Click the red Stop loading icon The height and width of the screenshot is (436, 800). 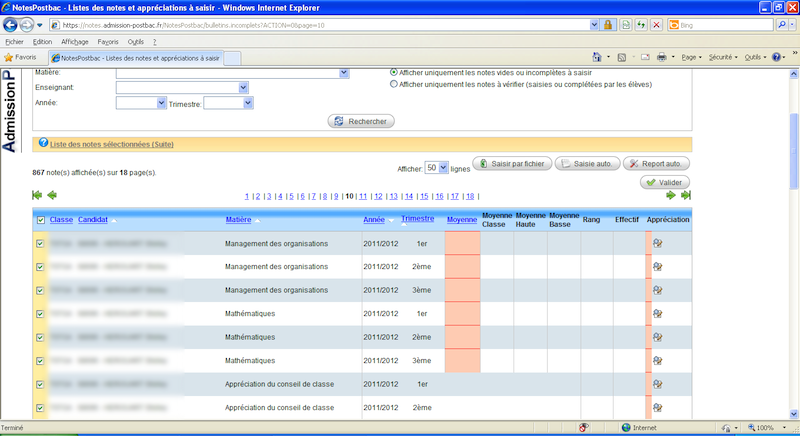click(x=656, y=24)
